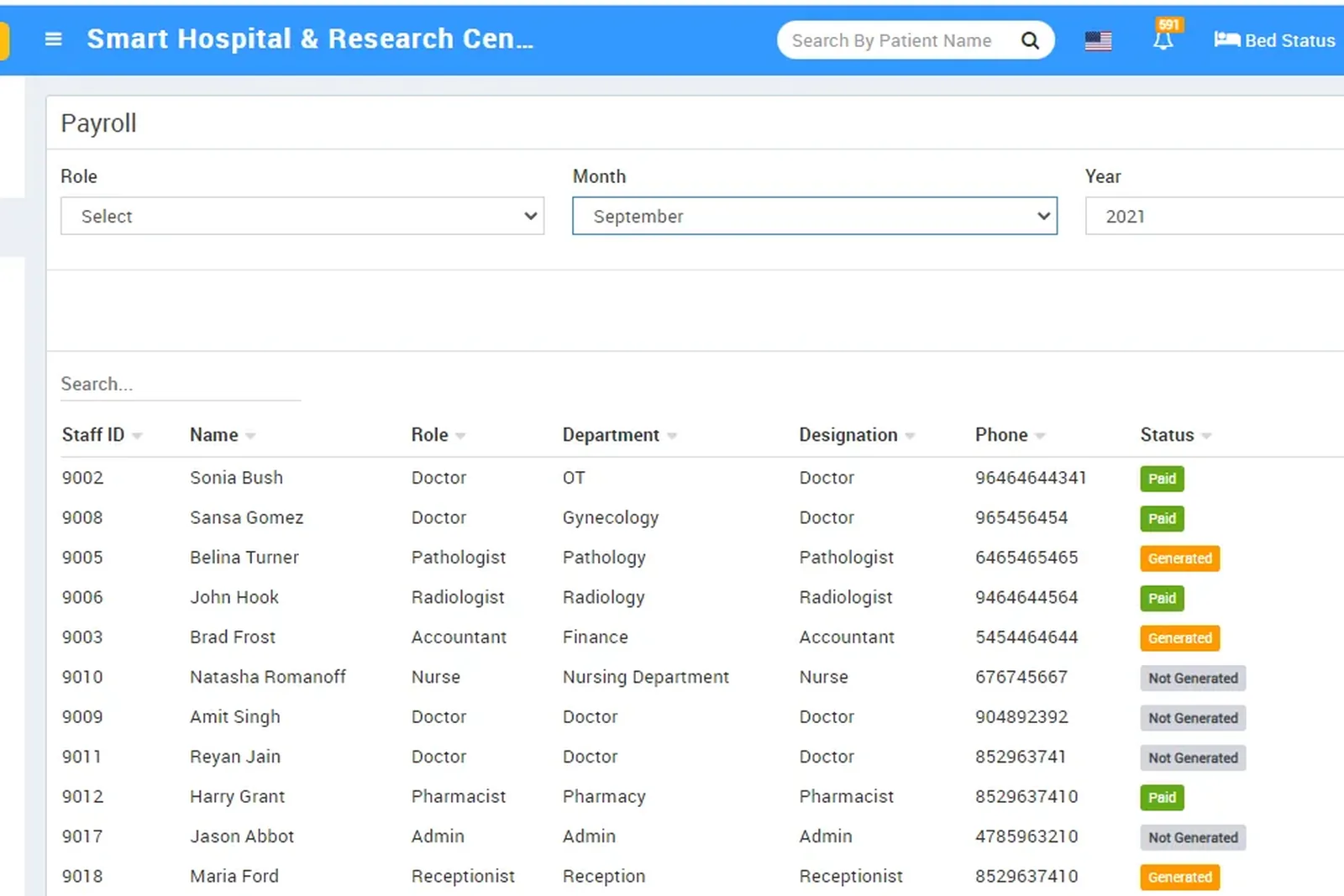Sort by Department column

pyautogui.click(x=620, y=435)
